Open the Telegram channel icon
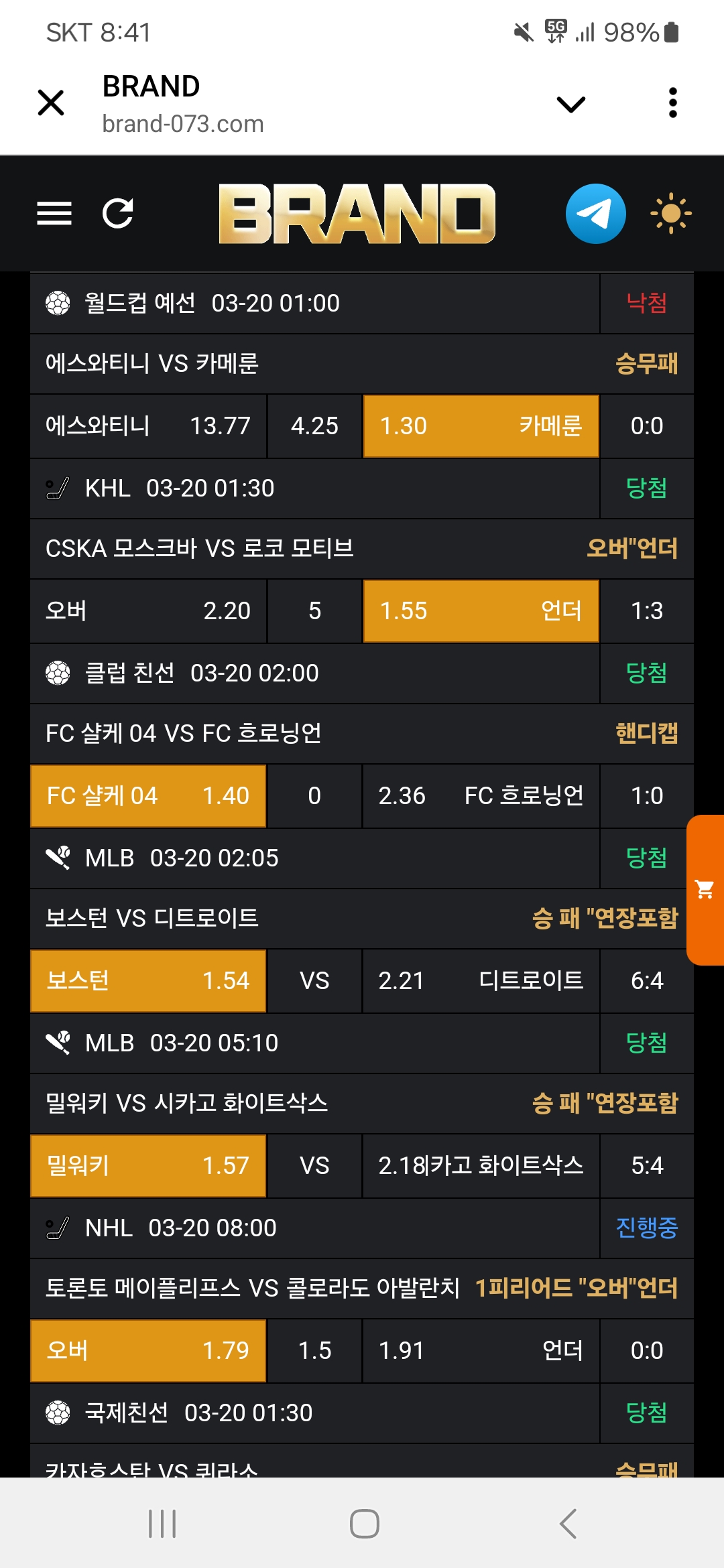 [595, 214]
